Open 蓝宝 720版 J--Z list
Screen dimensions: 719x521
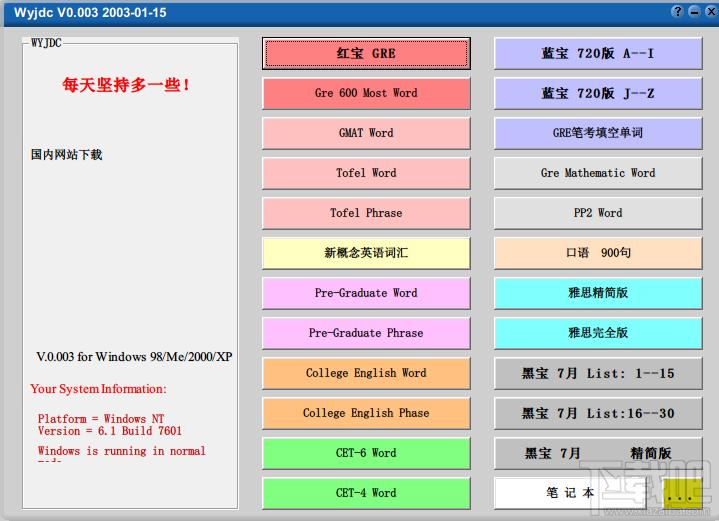(x=598, y=93)
